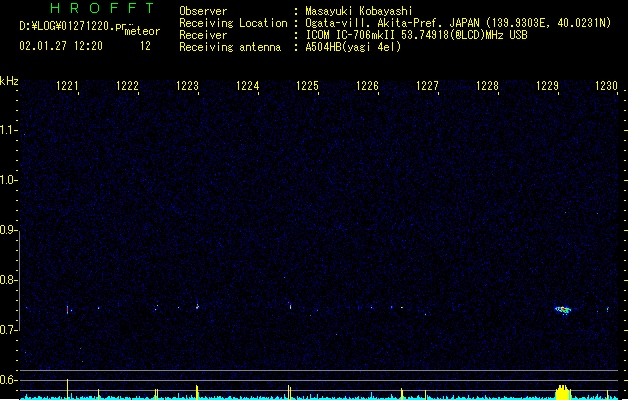Click the 1226 time axis marker

(367, 86)
